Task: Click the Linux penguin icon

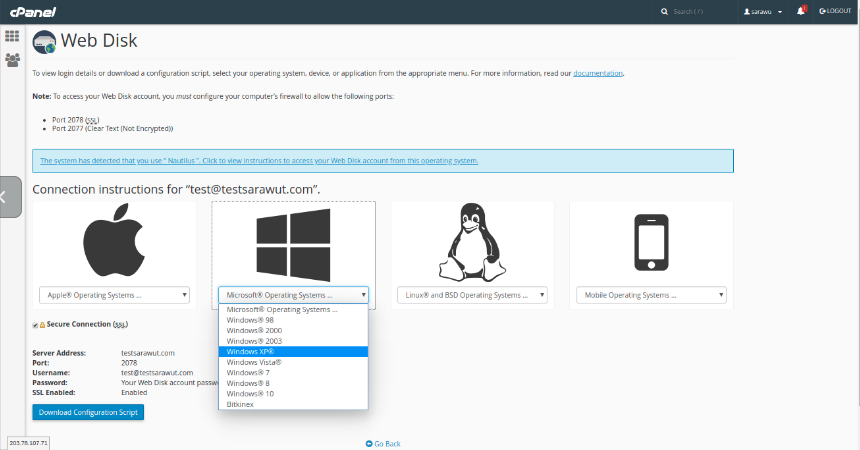Action: [472, 243]
